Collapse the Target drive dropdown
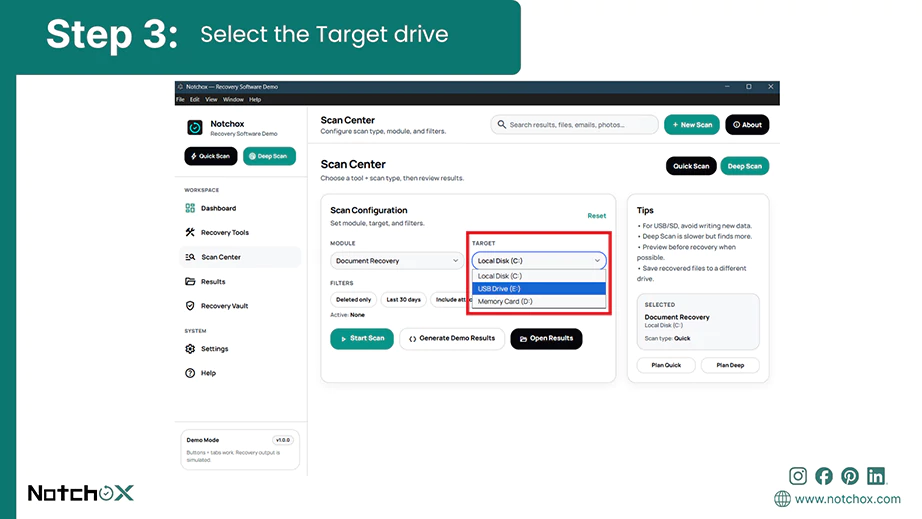The width and height of the screenshot is (922, 519). [539, 260]
